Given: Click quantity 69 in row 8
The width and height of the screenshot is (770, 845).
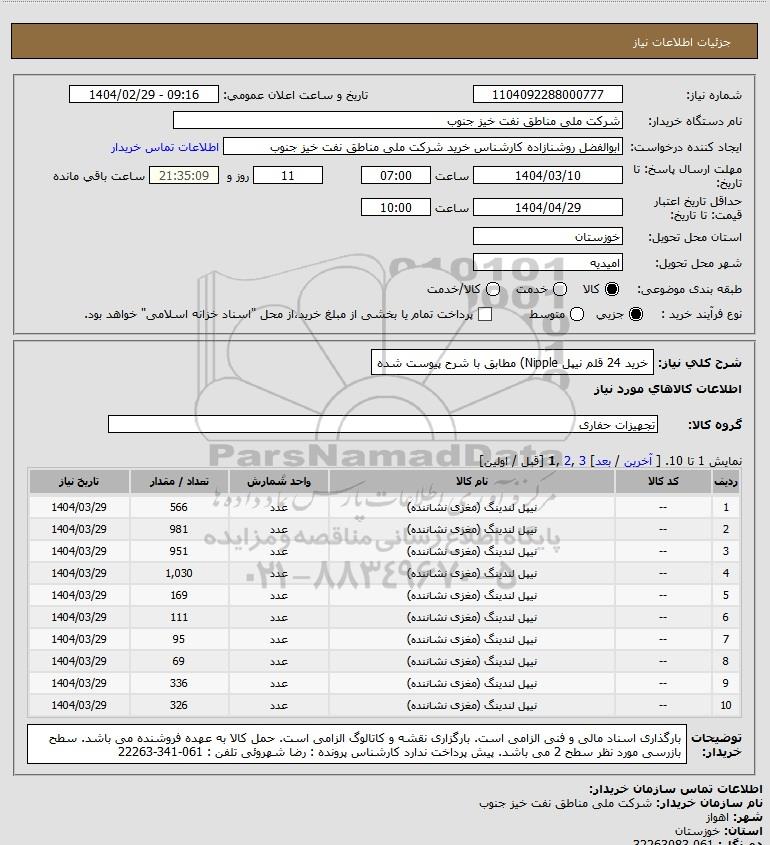Looking at the screenshot, I should pyautogui.click(x=179, y=661).
